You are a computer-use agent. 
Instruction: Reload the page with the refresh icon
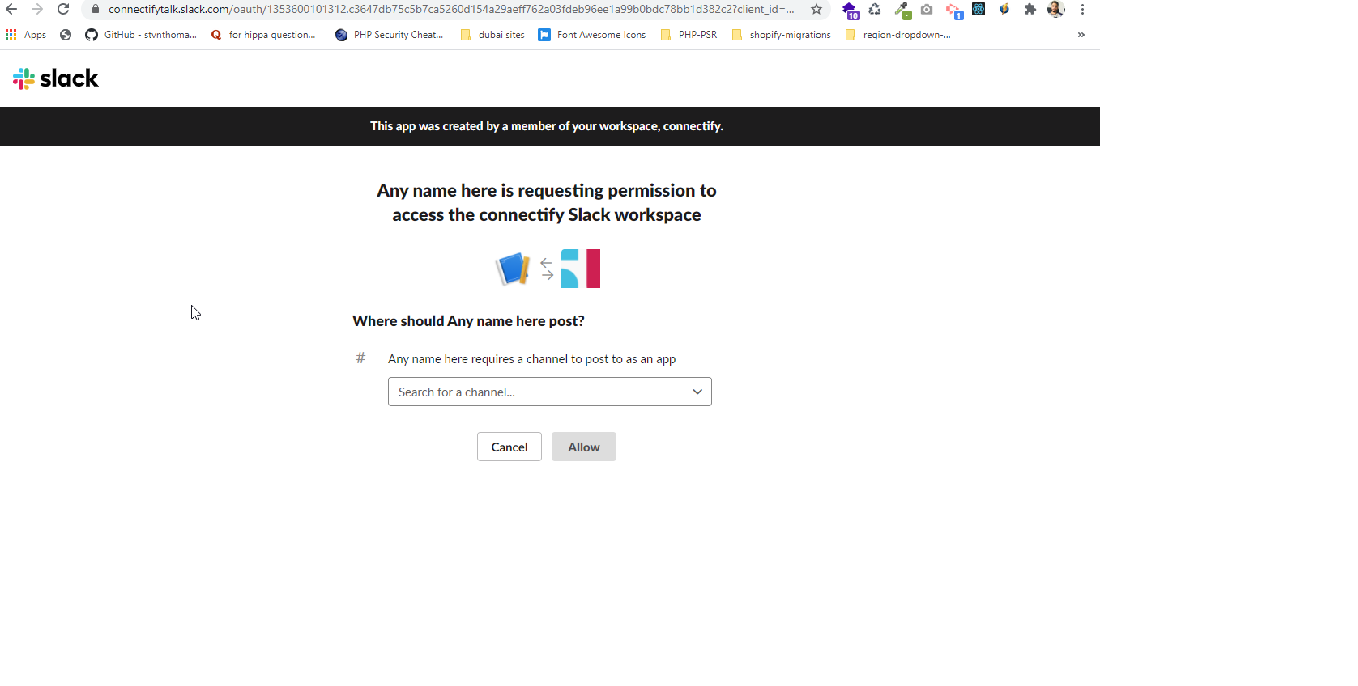64,9
